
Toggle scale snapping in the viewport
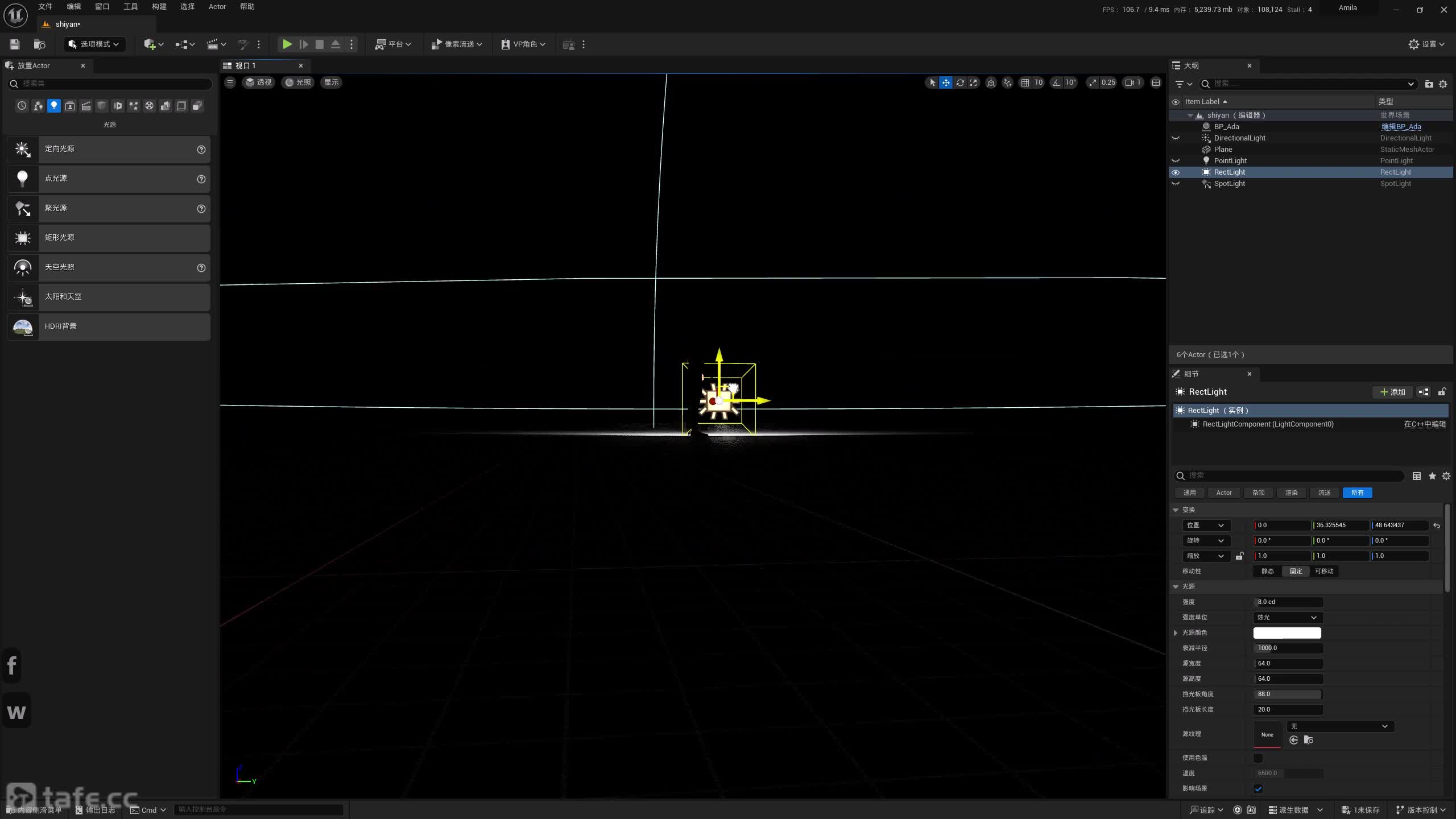click(1093, 82)
